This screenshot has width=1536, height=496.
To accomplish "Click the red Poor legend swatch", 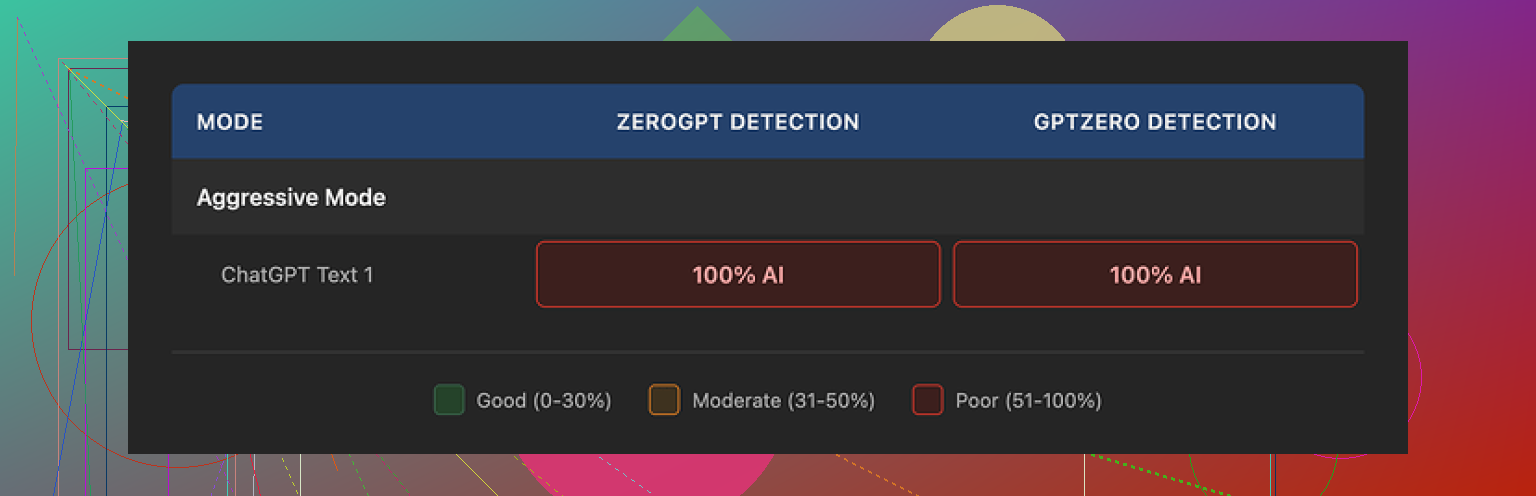I will (927, 400).
